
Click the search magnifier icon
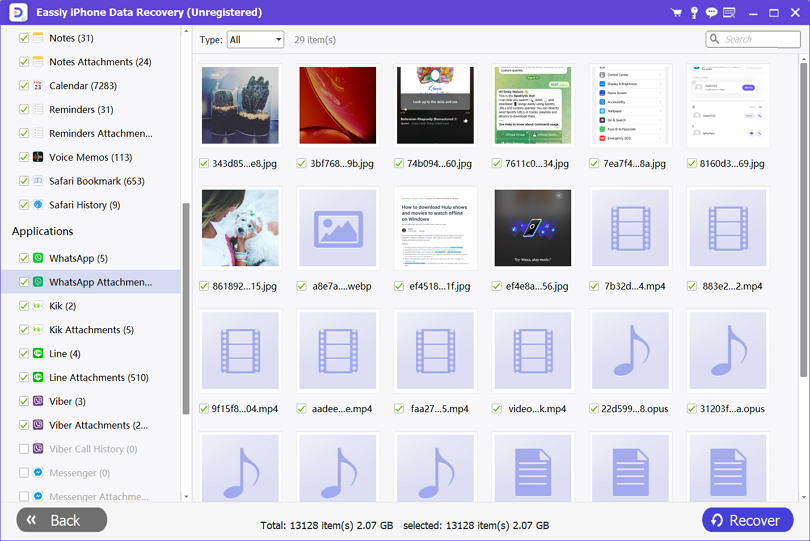tap(714, 39)
